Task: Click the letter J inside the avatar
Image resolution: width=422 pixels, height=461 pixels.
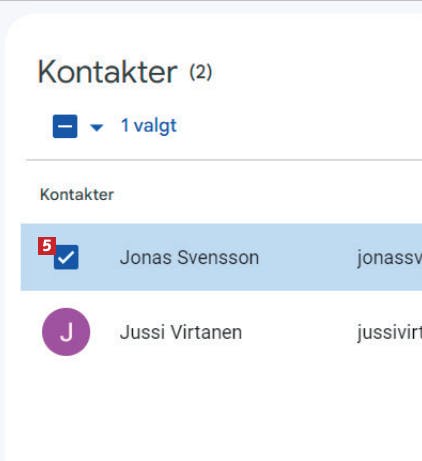Action: [66, 332]
